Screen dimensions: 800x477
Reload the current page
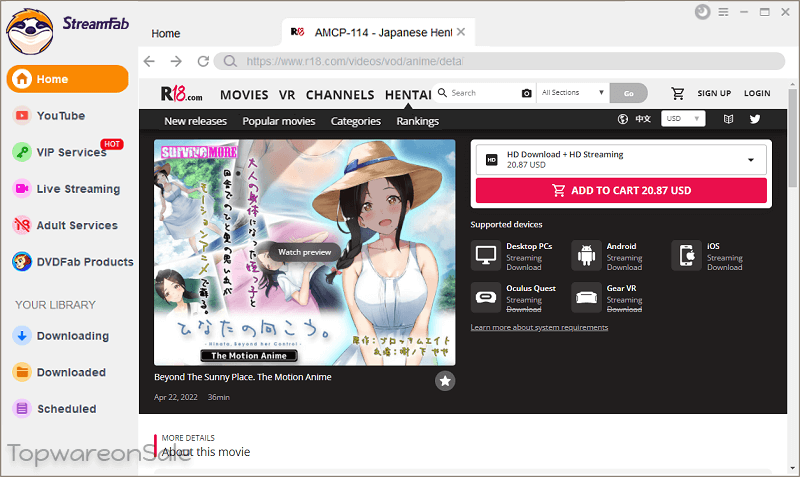[x=203, y=61]
